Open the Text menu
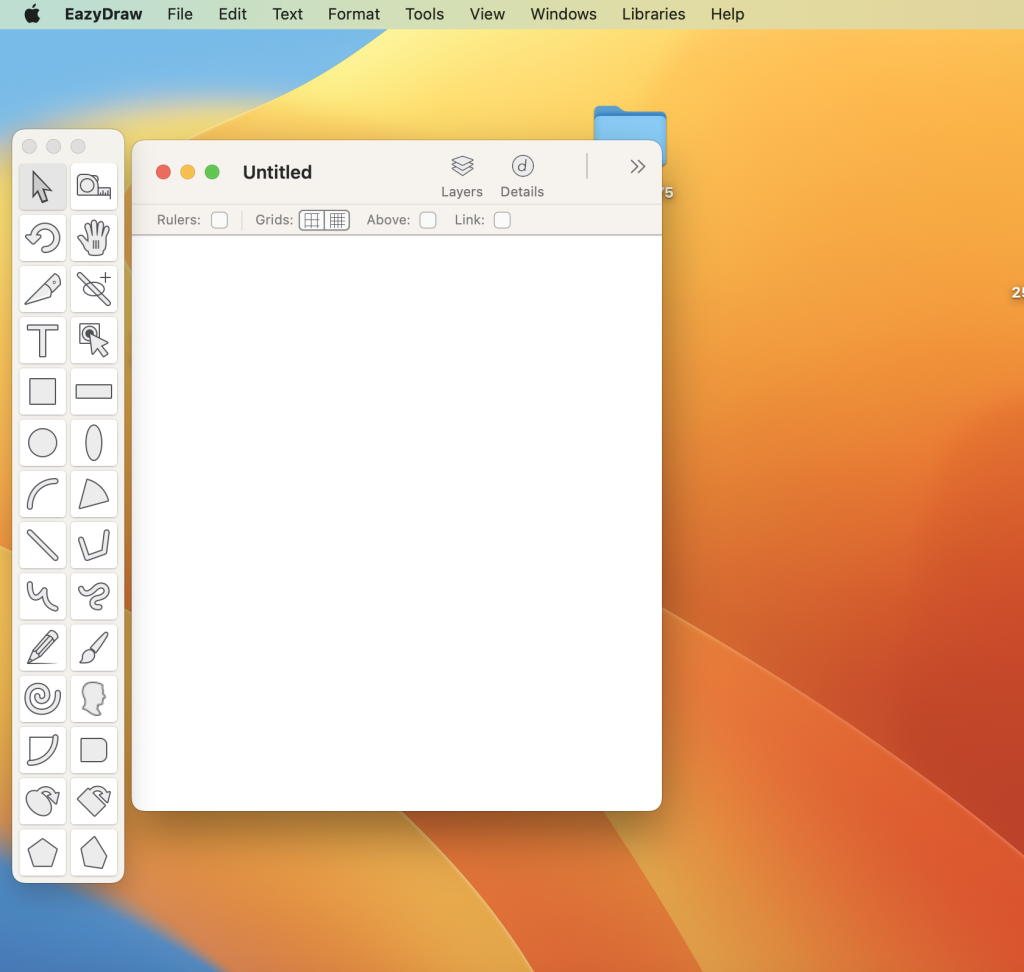This screenshot has width=1024, height=972. [287, 14]
